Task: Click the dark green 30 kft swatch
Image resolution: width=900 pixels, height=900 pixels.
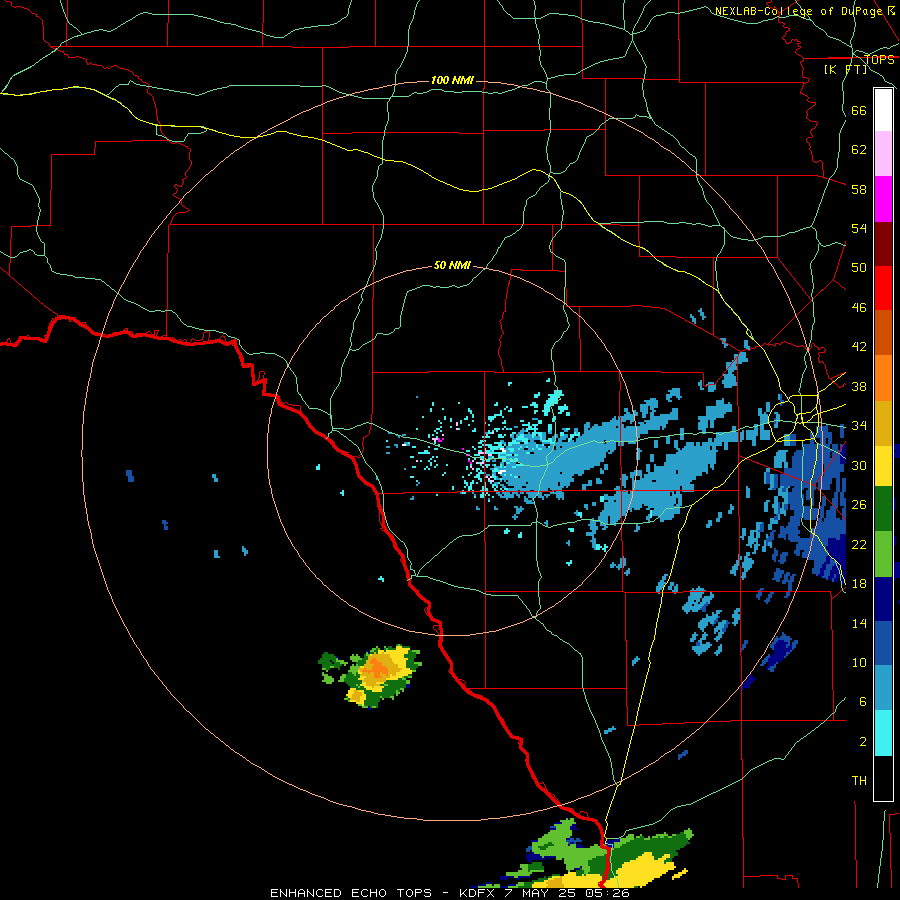Action: (x=883, y=509)
